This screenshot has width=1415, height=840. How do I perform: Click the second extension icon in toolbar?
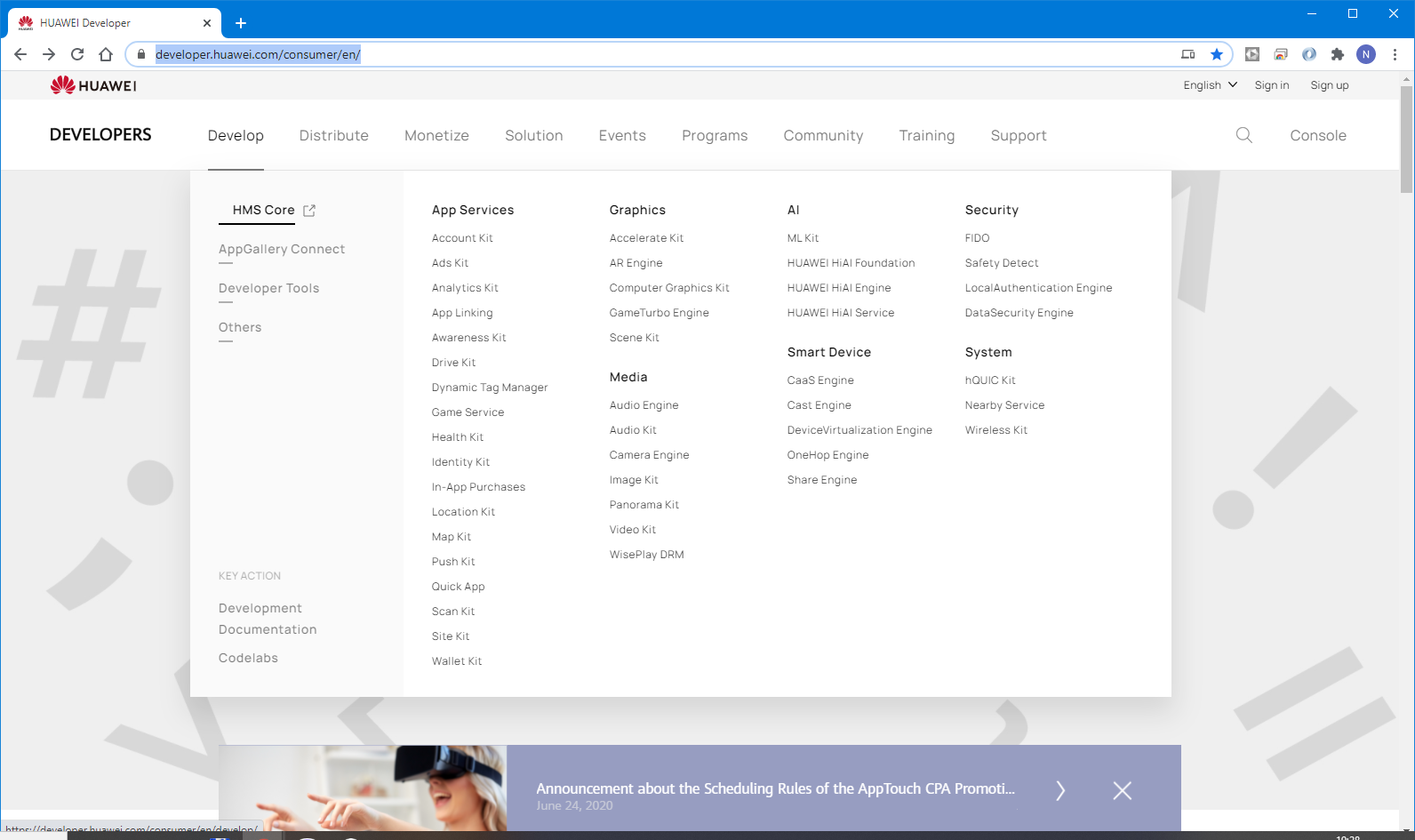(x=1281, y=54)
